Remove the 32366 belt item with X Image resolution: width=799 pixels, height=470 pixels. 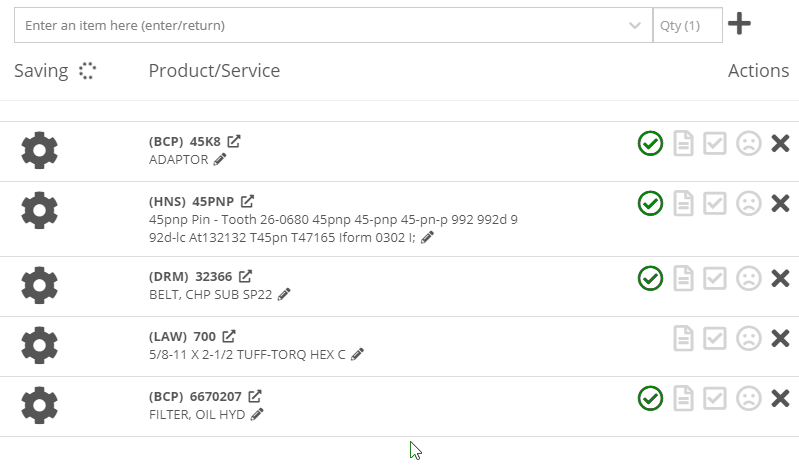point(780,278)
